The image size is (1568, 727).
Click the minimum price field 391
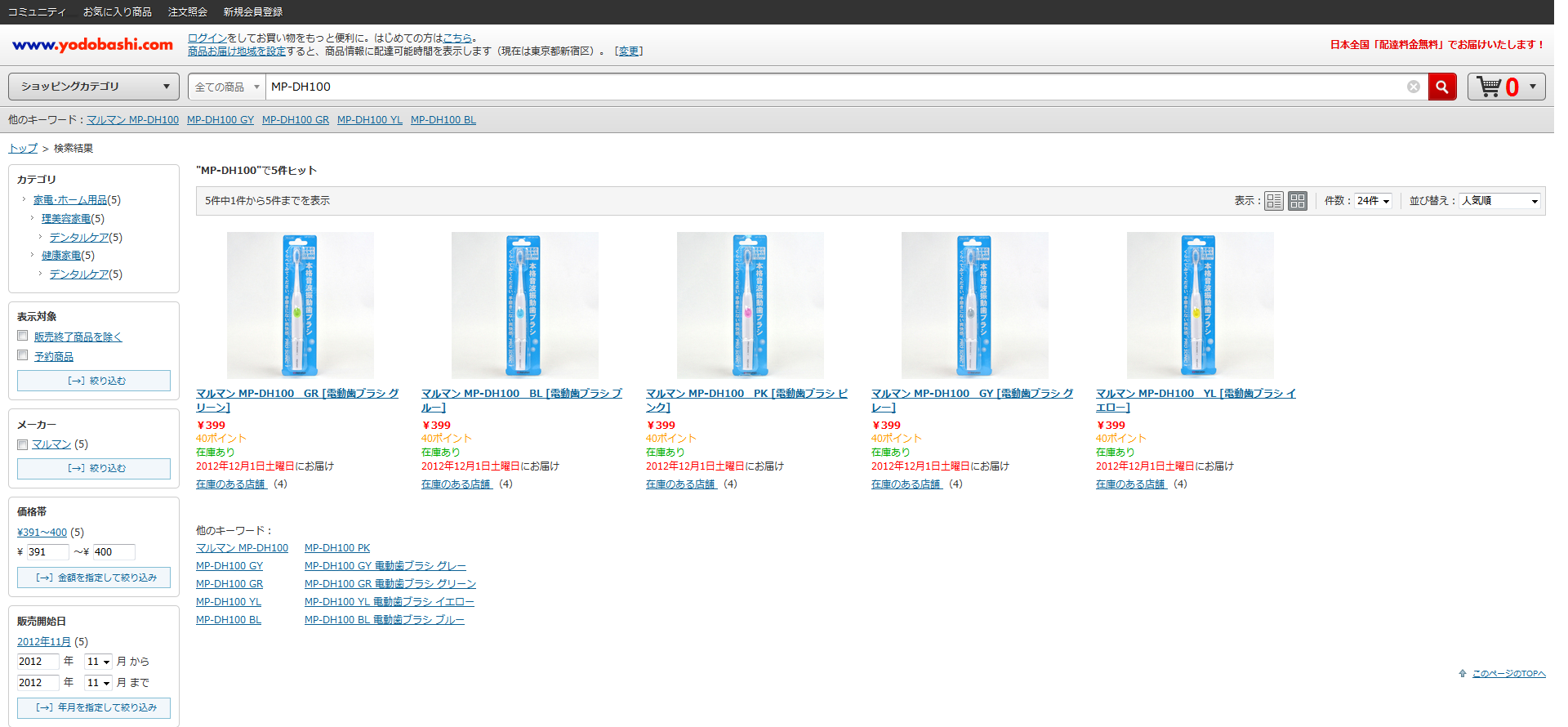tap(48, 552)
